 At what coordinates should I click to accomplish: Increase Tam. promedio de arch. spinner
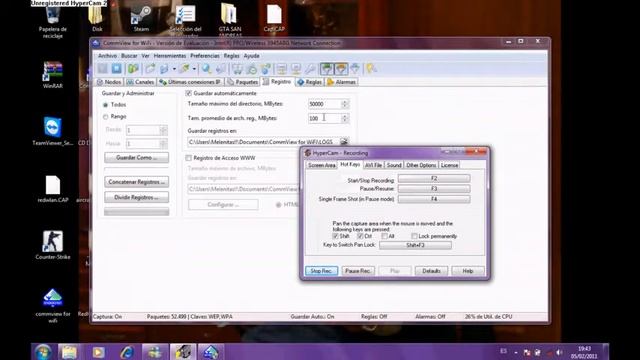[345, 116]
